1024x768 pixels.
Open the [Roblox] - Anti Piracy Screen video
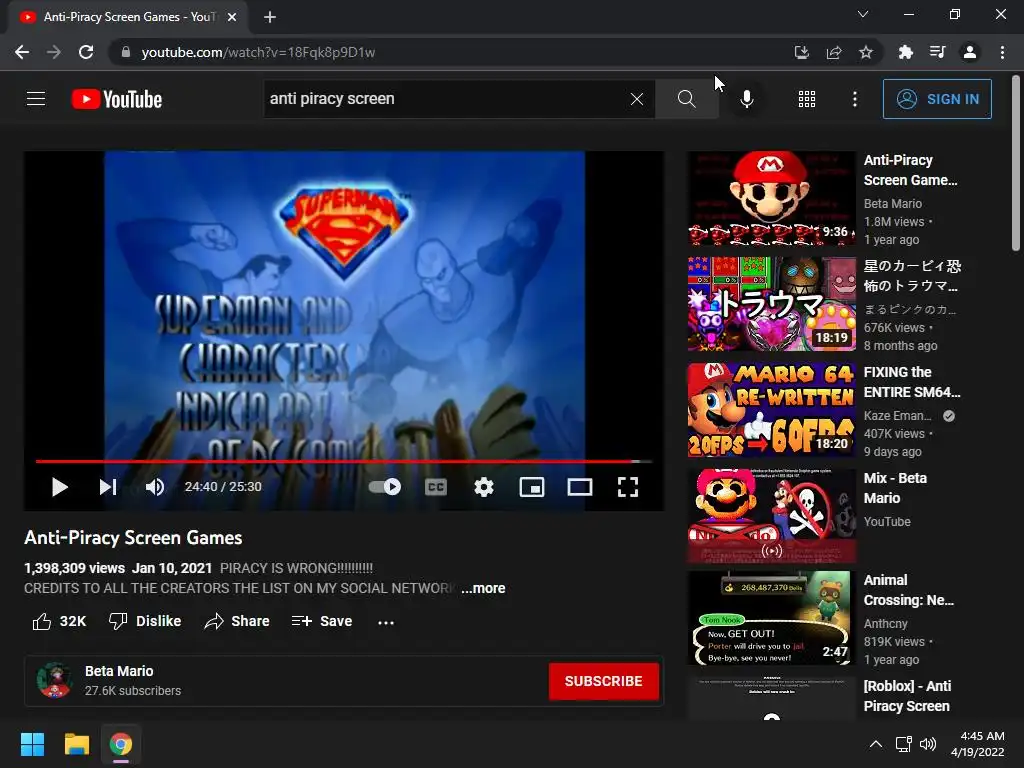click(907, 696)
